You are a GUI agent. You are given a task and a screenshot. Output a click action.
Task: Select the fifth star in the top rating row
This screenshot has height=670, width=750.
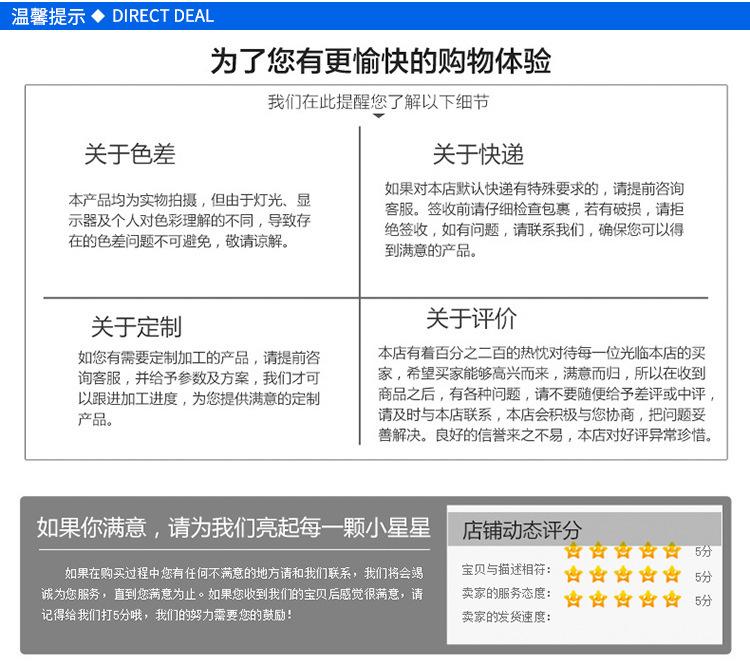pyautogui.click(x=671, y=550)
